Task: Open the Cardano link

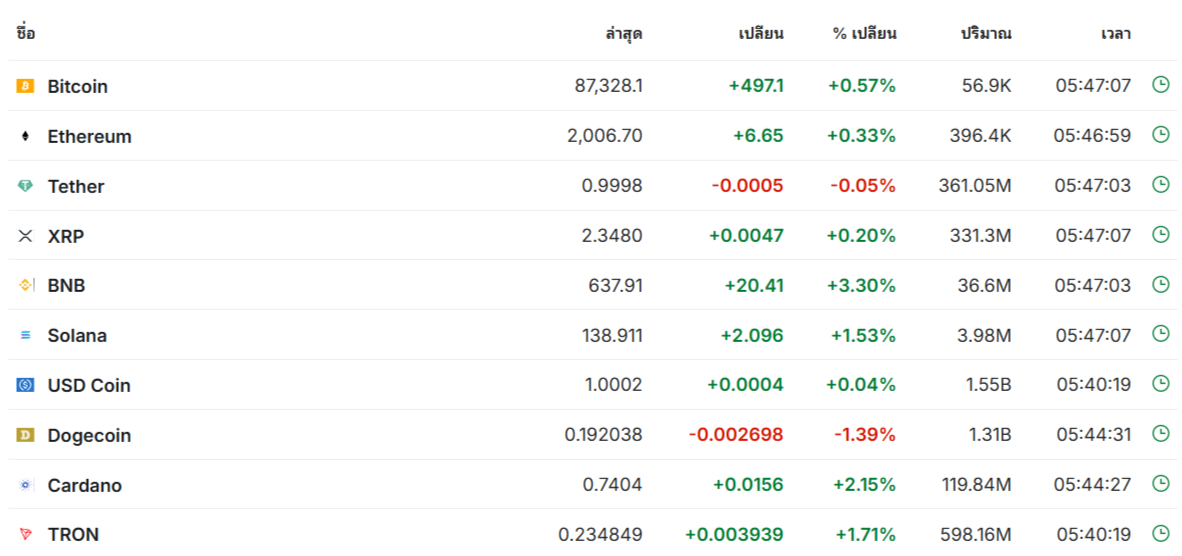Action: 84,486
